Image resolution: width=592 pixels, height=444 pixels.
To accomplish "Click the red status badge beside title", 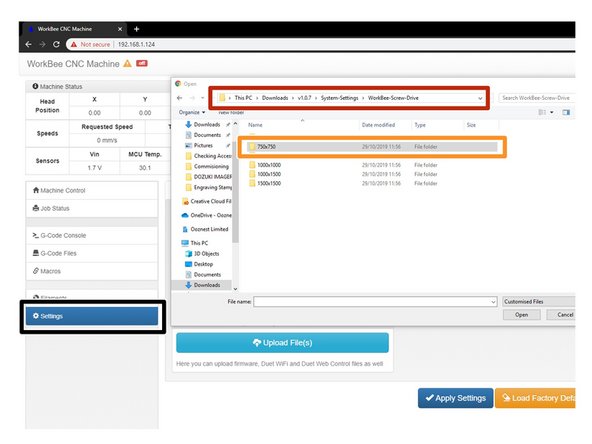I will click(142, 63).
